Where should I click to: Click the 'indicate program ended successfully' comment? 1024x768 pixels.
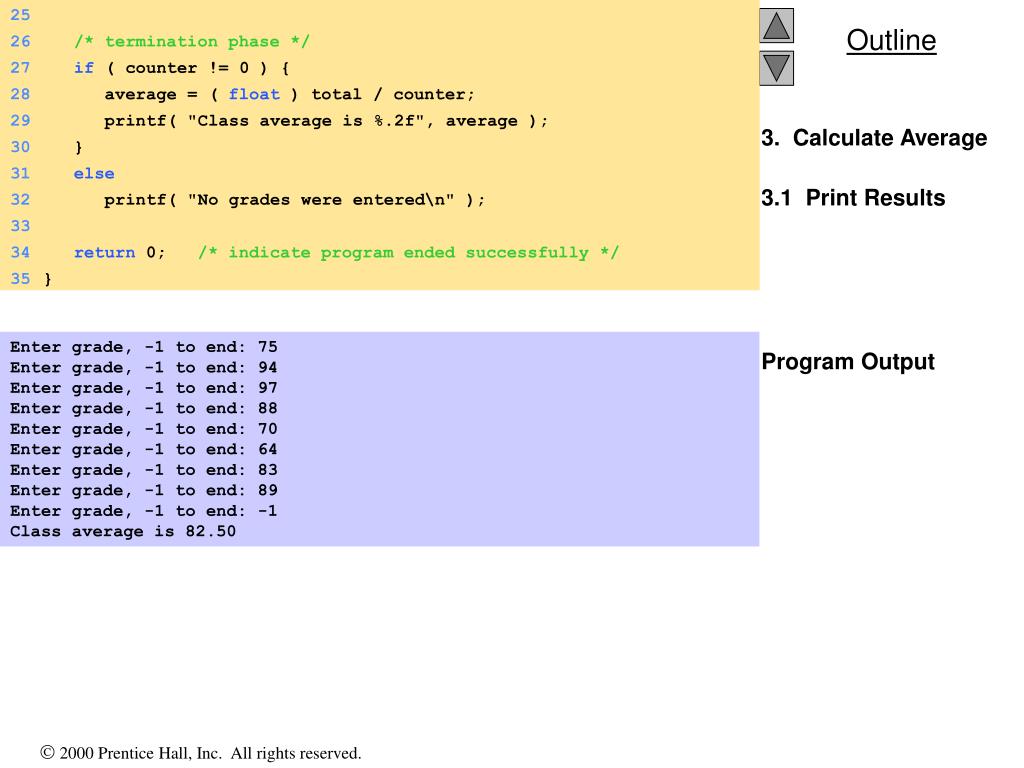click(408, 253)
